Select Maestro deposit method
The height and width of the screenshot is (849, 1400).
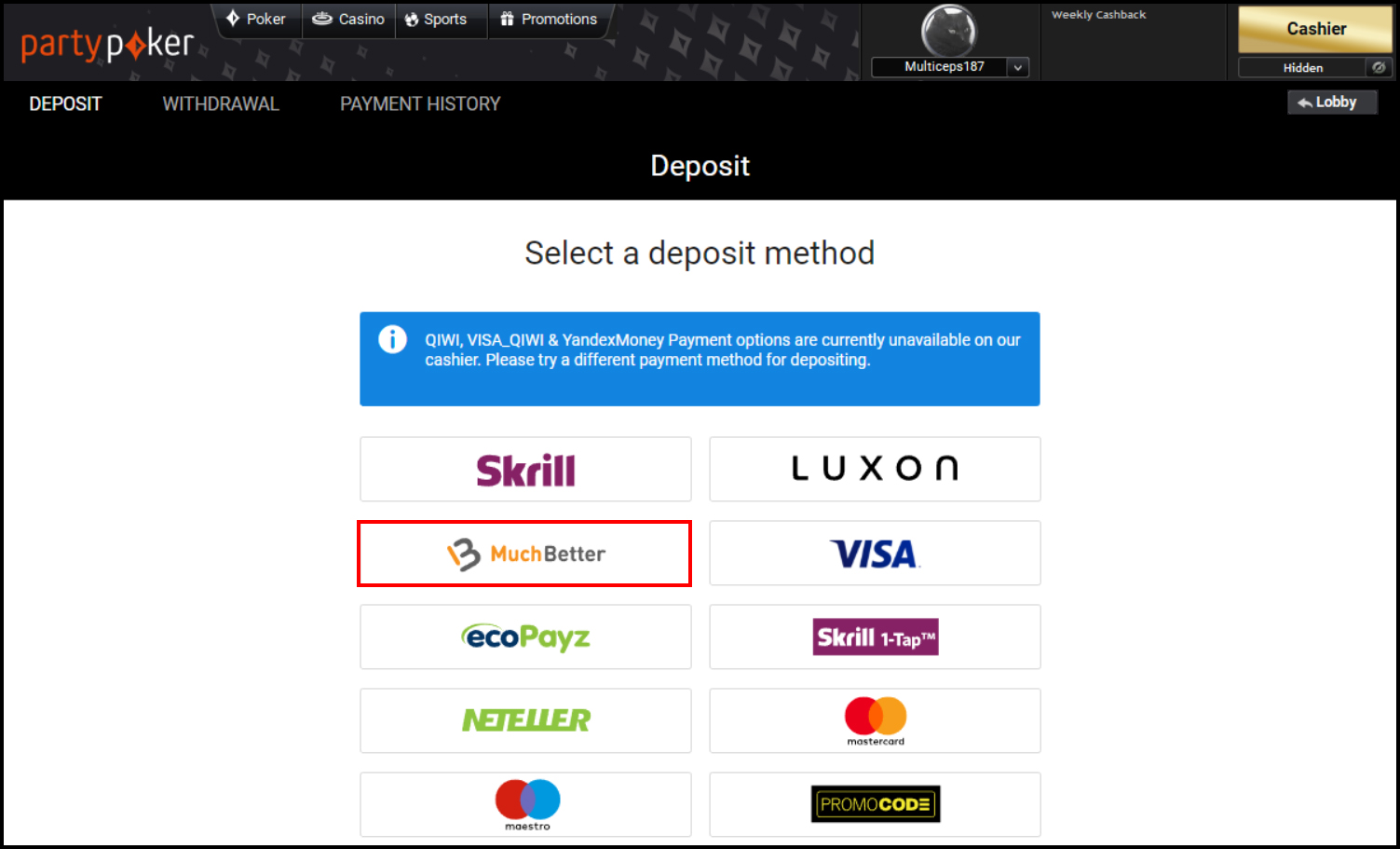pyautogui.click(x=525, y=805)
